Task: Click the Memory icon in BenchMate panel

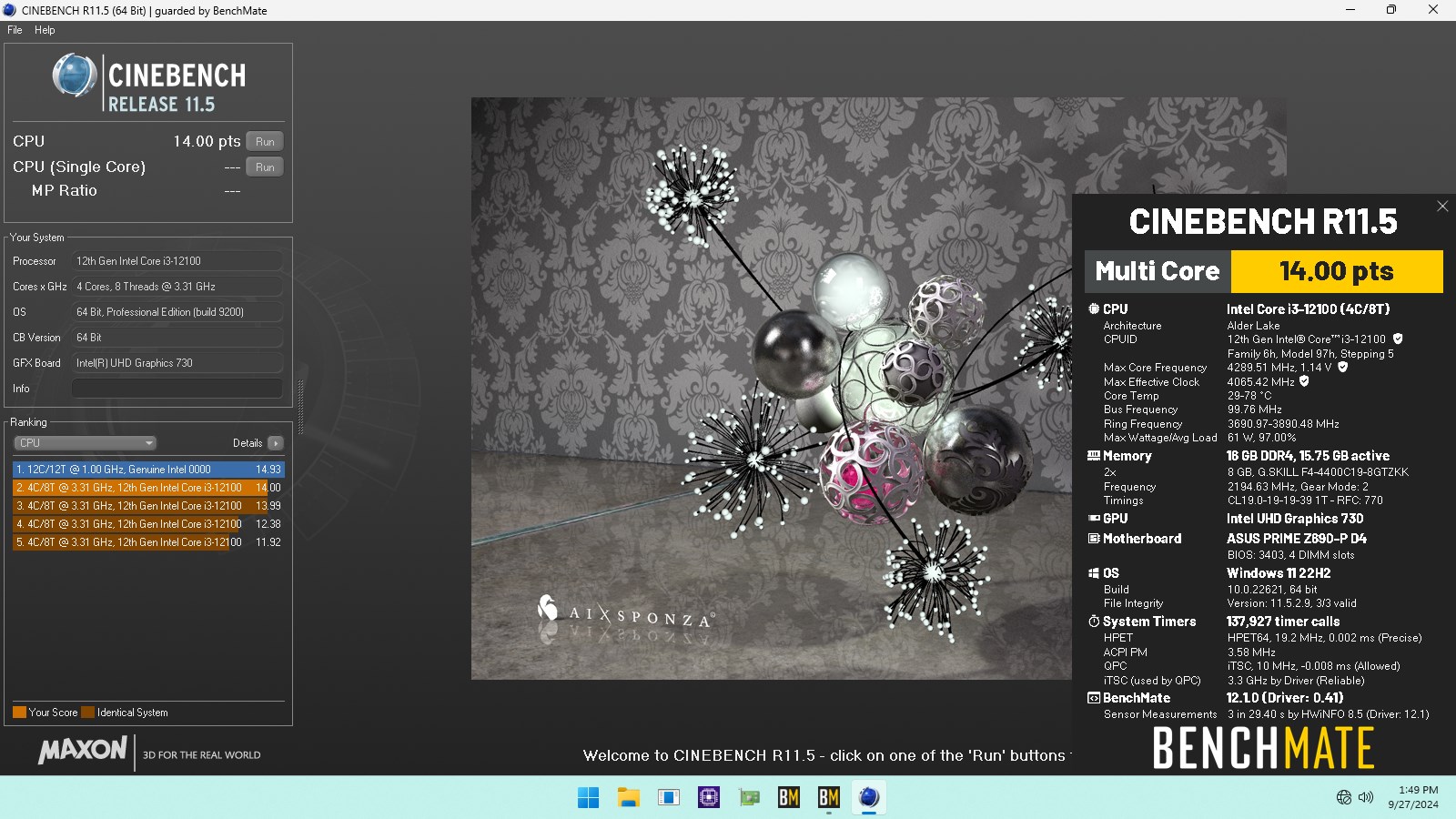Action: 1094,456
